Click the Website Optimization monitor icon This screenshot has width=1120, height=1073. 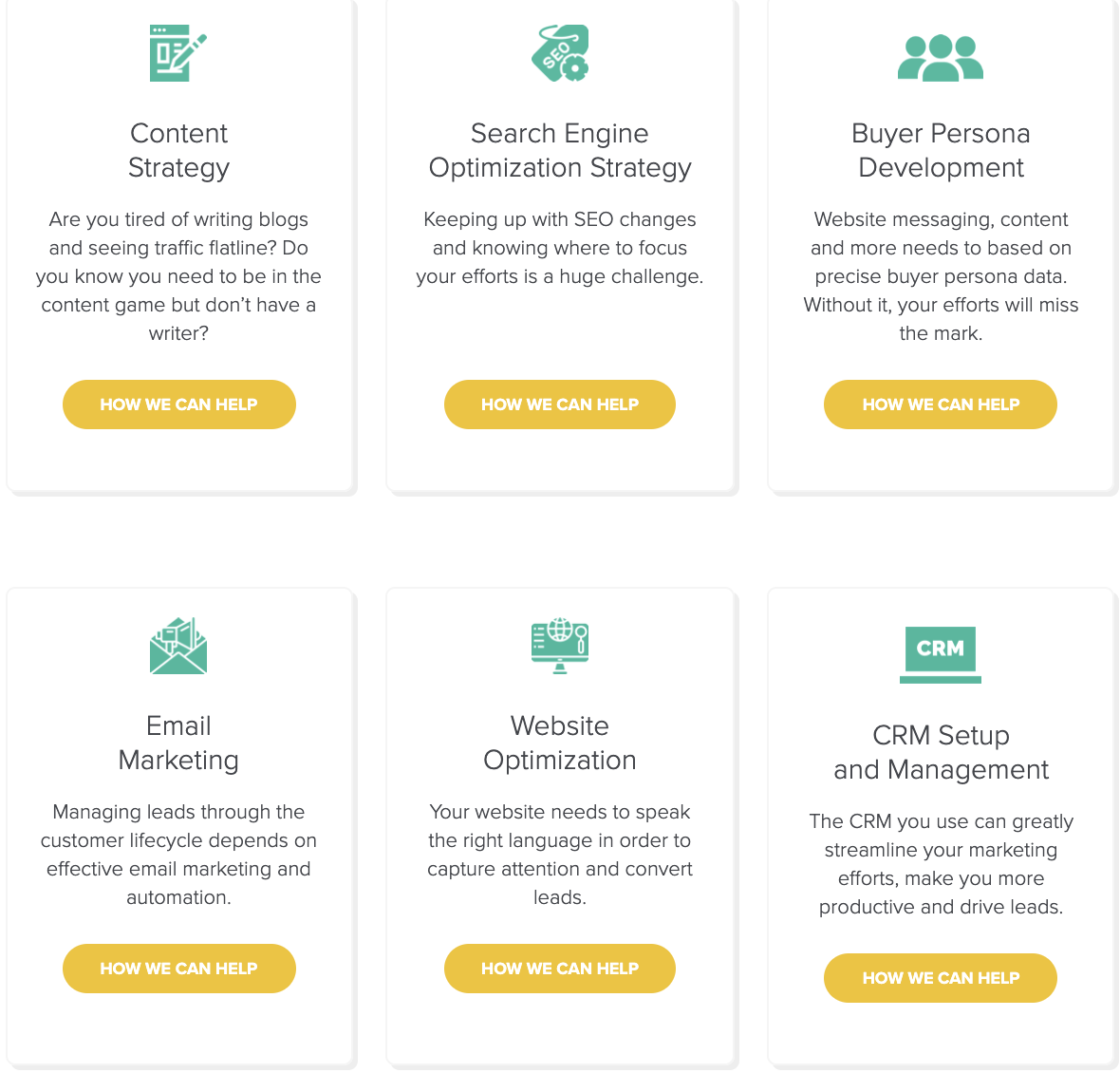click(560, 646)
